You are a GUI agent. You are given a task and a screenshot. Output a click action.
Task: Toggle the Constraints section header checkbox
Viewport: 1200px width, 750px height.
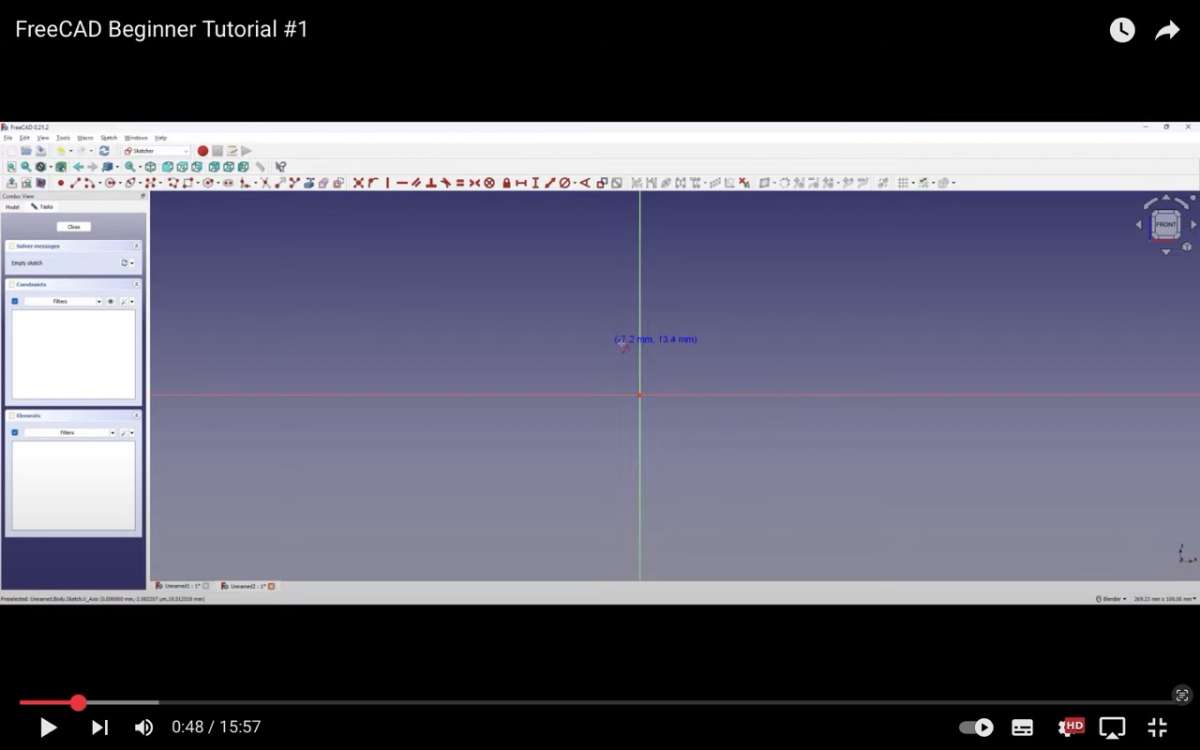click(12, 284)
